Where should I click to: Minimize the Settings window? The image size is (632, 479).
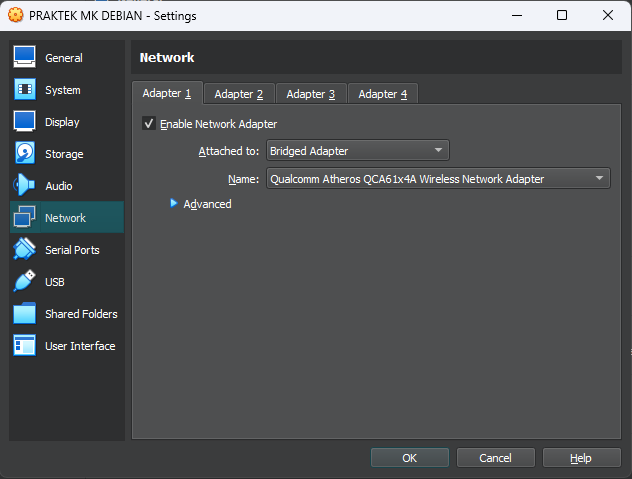517,15
